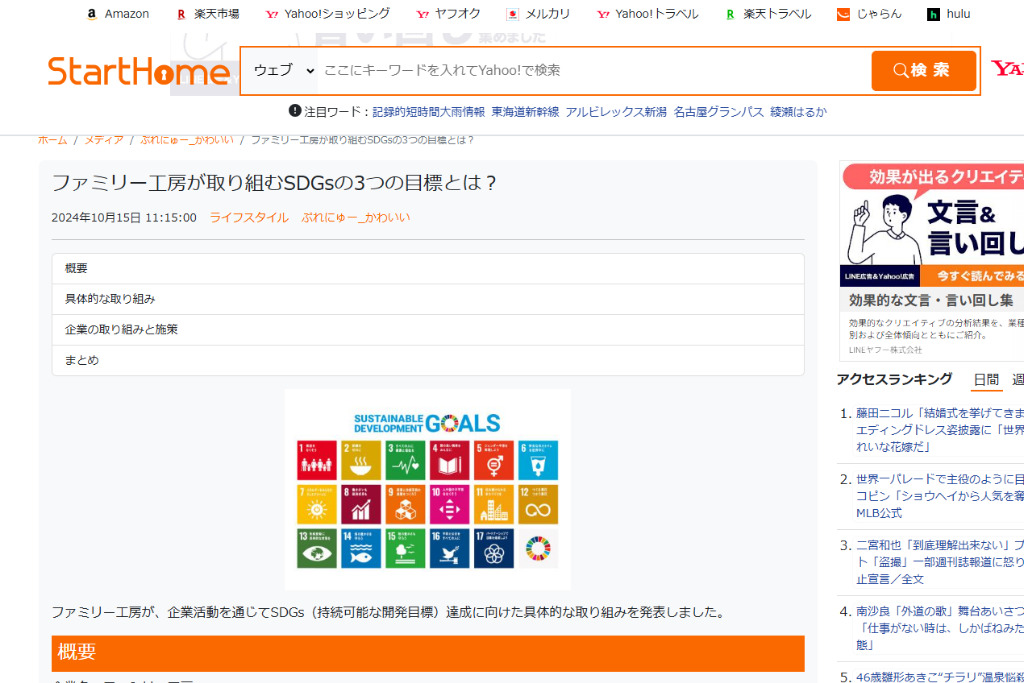Go to ホーム in breadcrumb
The image size is (1024, 683).
click(52, 140)
